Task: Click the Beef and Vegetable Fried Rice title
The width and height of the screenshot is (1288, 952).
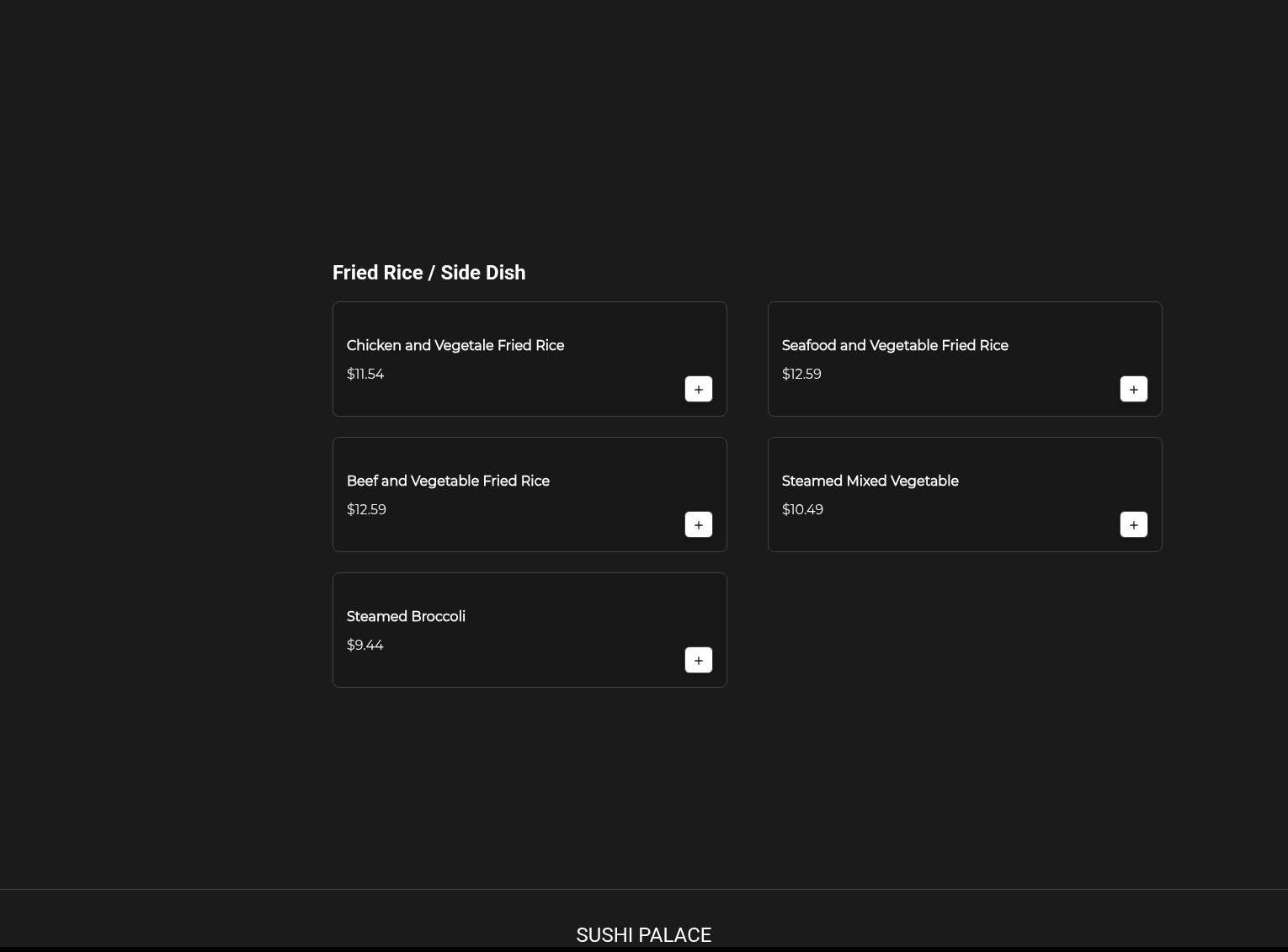Action: pyautogui.click(x=448, y=481)
